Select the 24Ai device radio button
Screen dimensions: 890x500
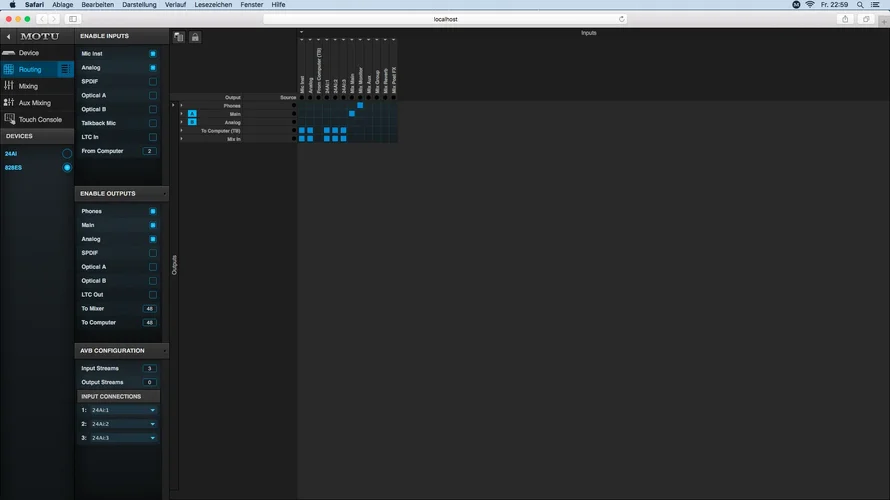[67, 153]
